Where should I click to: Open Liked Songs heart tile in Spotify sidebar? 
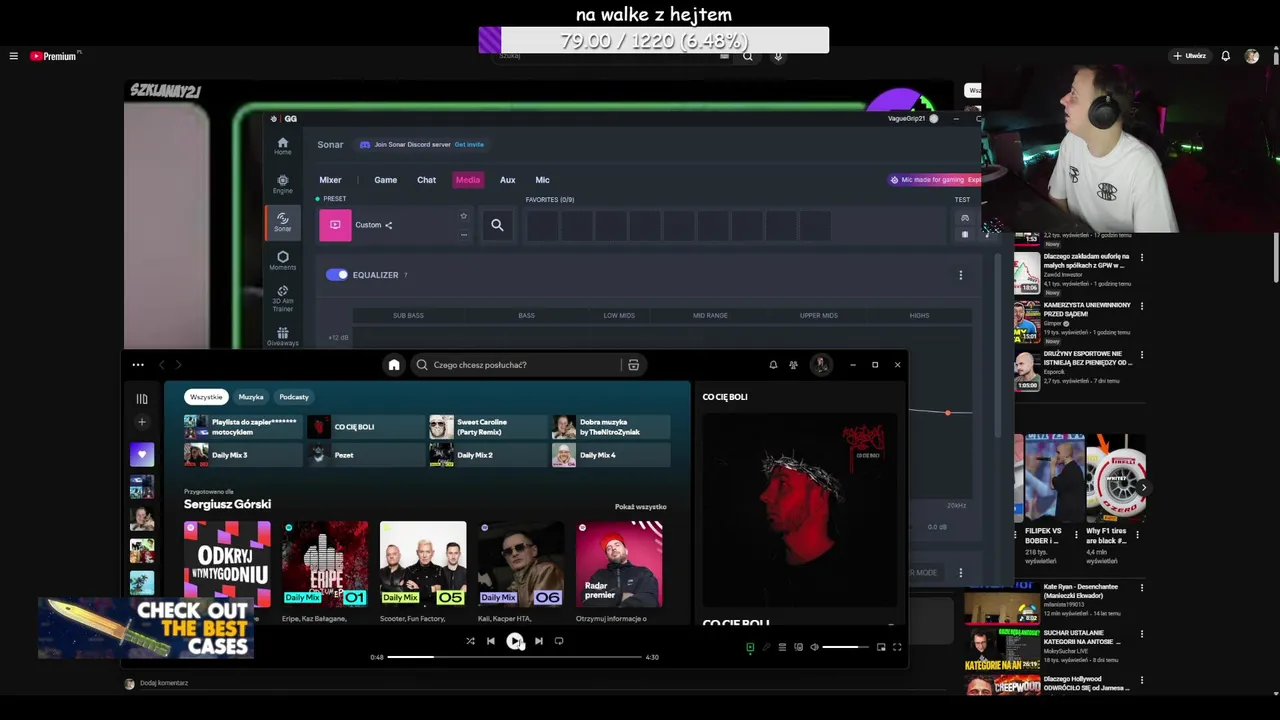coord(142,454)
